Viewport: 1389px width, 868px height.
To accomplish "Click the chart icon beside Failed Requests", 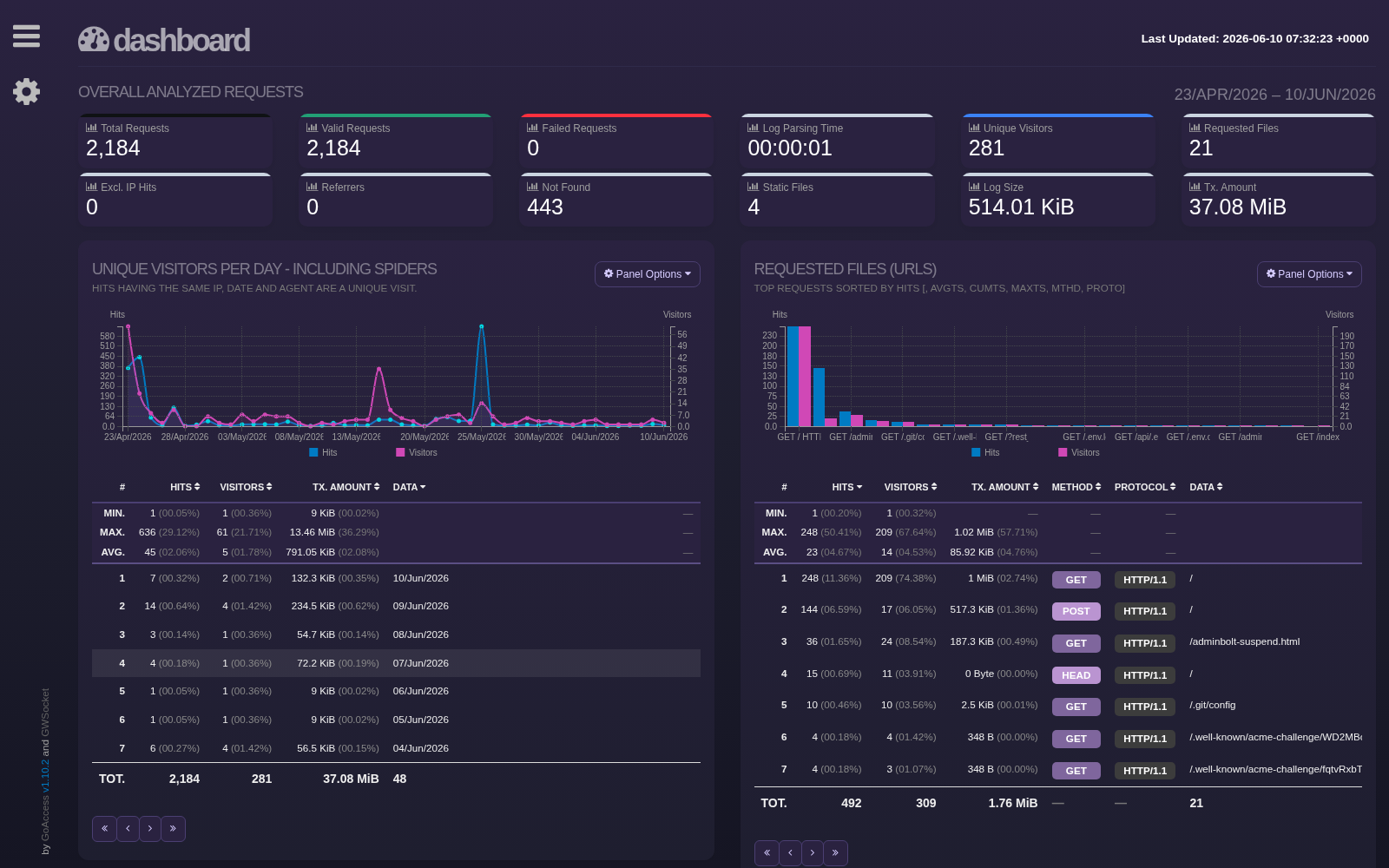I will (x=532, y=128).
